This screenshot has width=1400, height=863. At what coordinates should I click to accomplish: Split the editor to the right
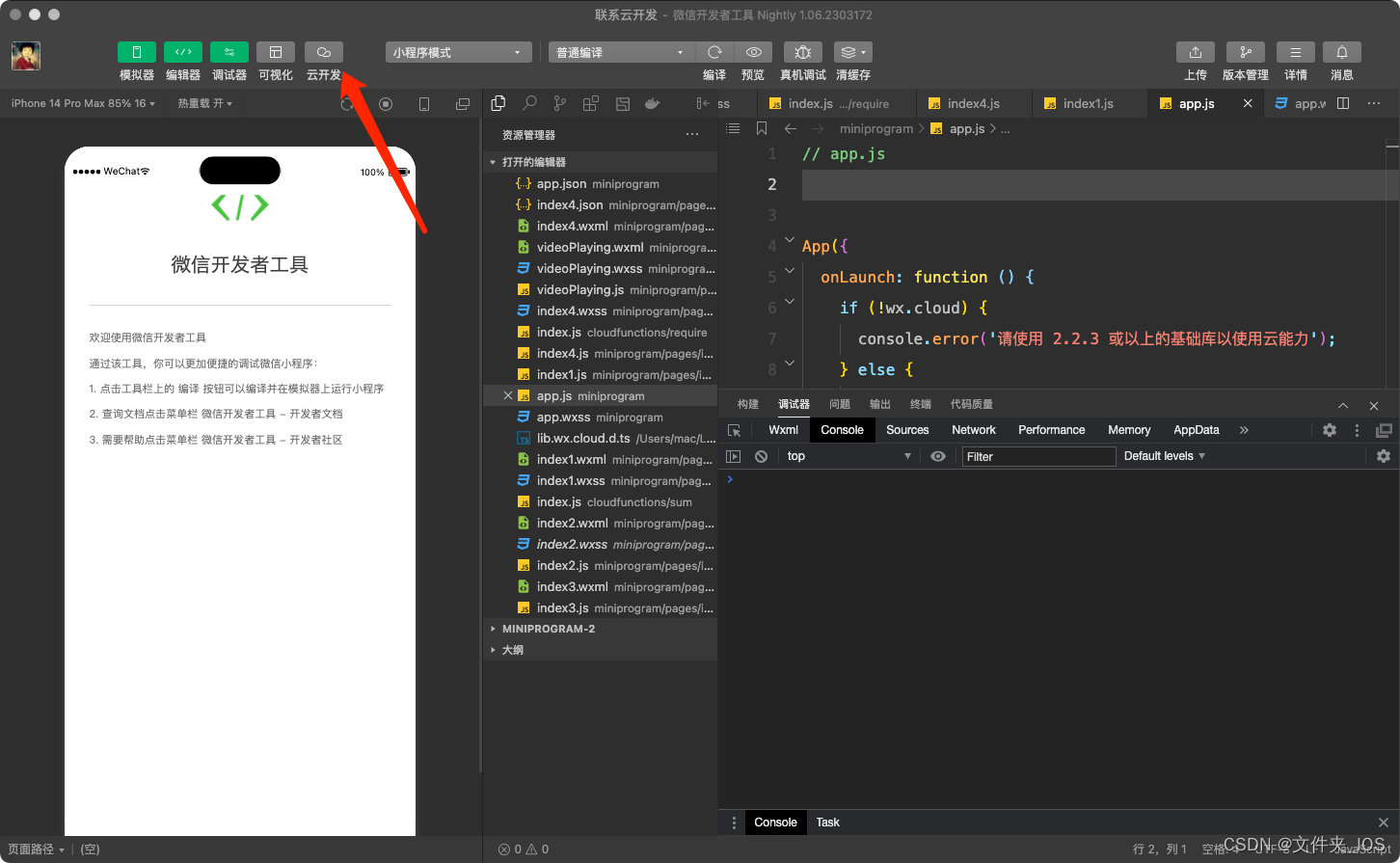click(1343, 103)
